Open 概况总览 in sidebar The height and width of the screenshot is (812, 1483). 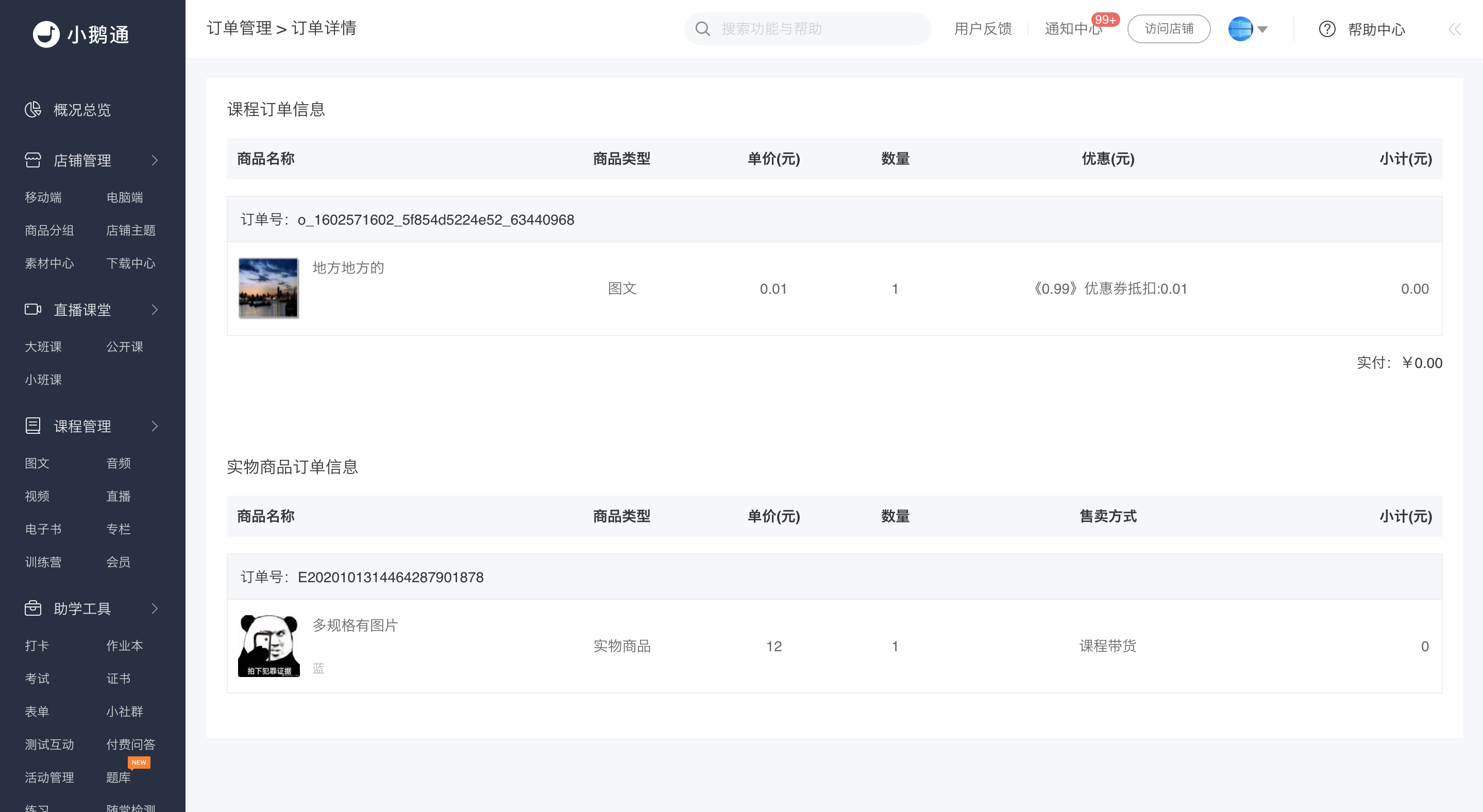pos(82,109)
